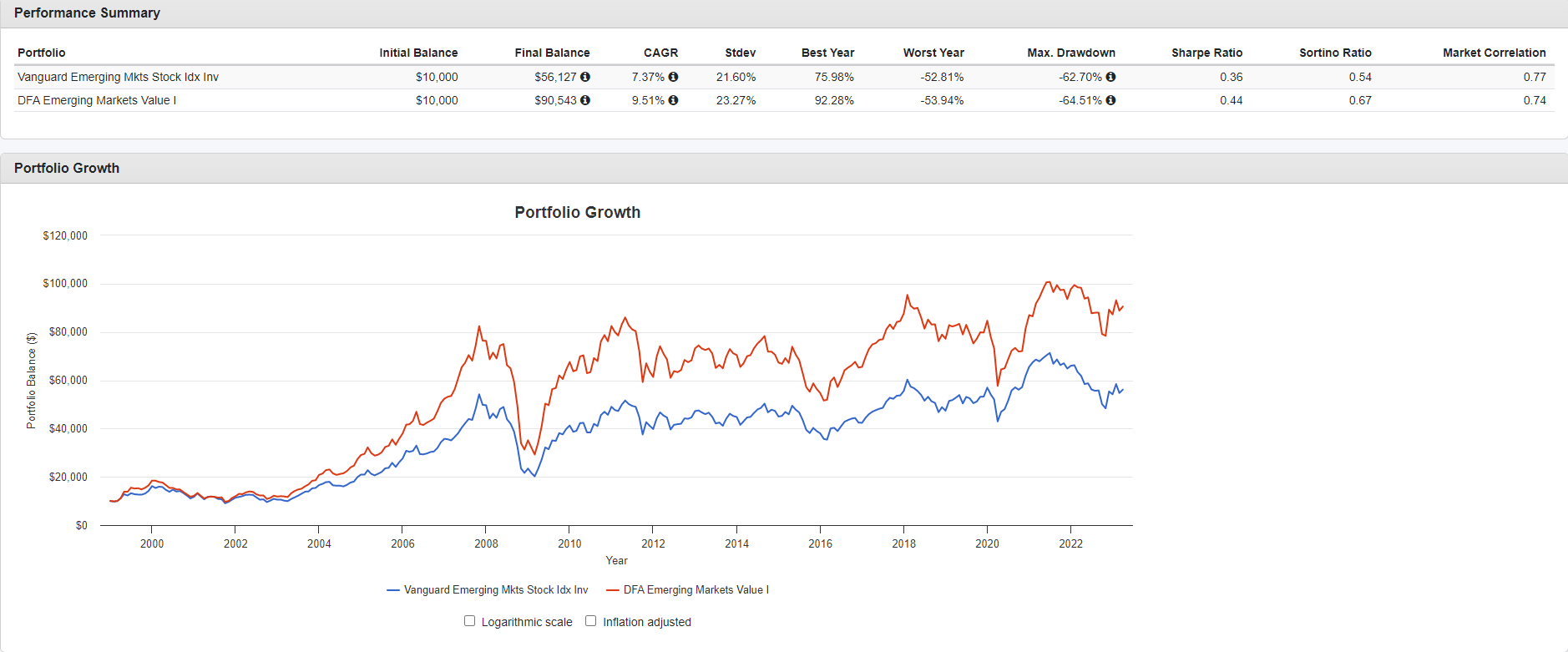Click the 2000 x-axis label
The image size is (1568, 652).
pyautogui.click(x=152, y=543)
